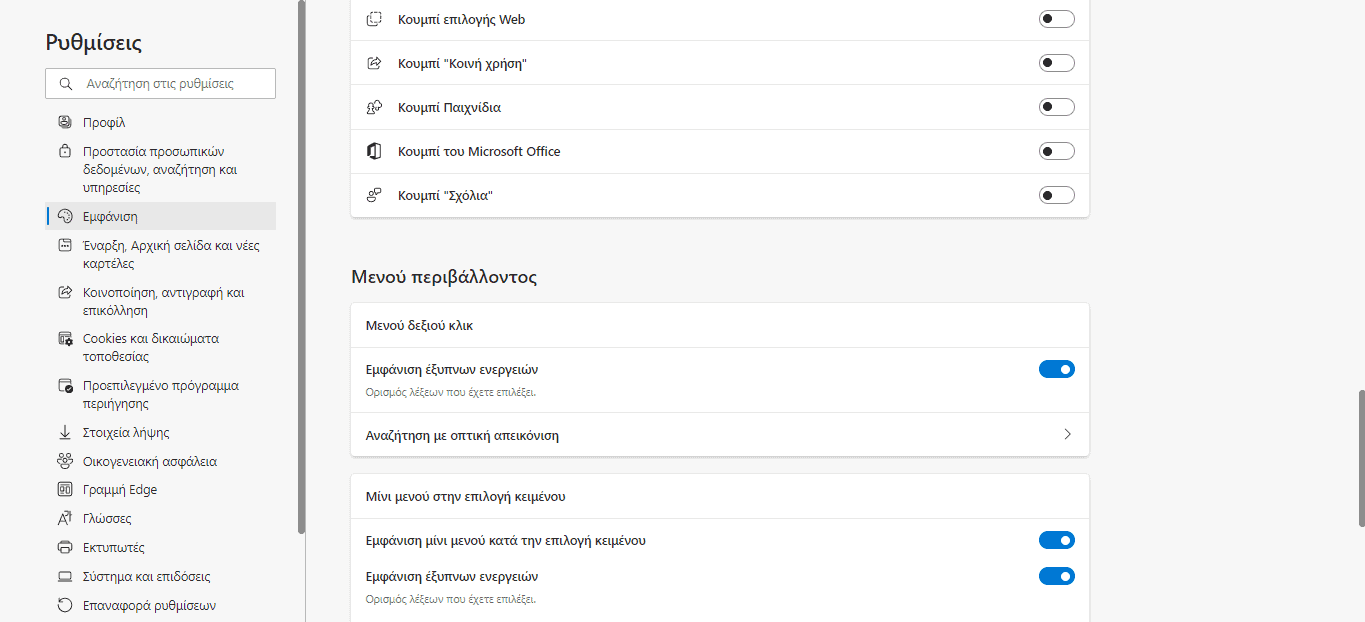Open Προεπιλεγμένο πρόγραμμα περιήγησης settings
Screen dimensions: 1365x622
coord(160,393)
